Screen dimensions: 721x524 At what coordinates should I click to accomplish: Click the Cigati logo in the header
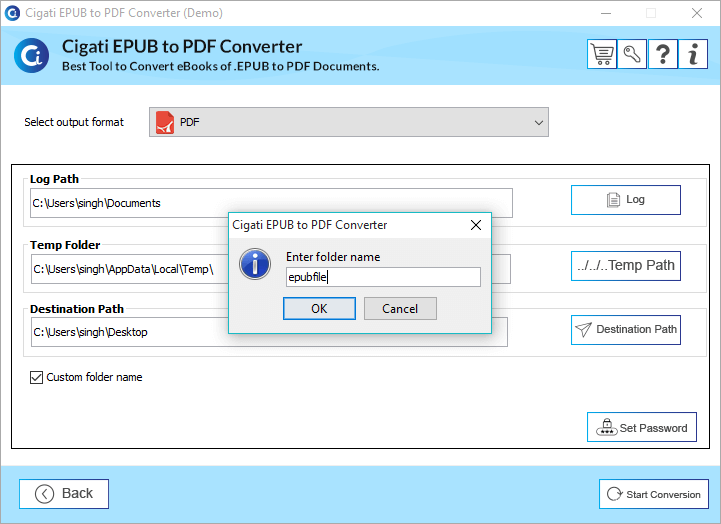(31, 55)
